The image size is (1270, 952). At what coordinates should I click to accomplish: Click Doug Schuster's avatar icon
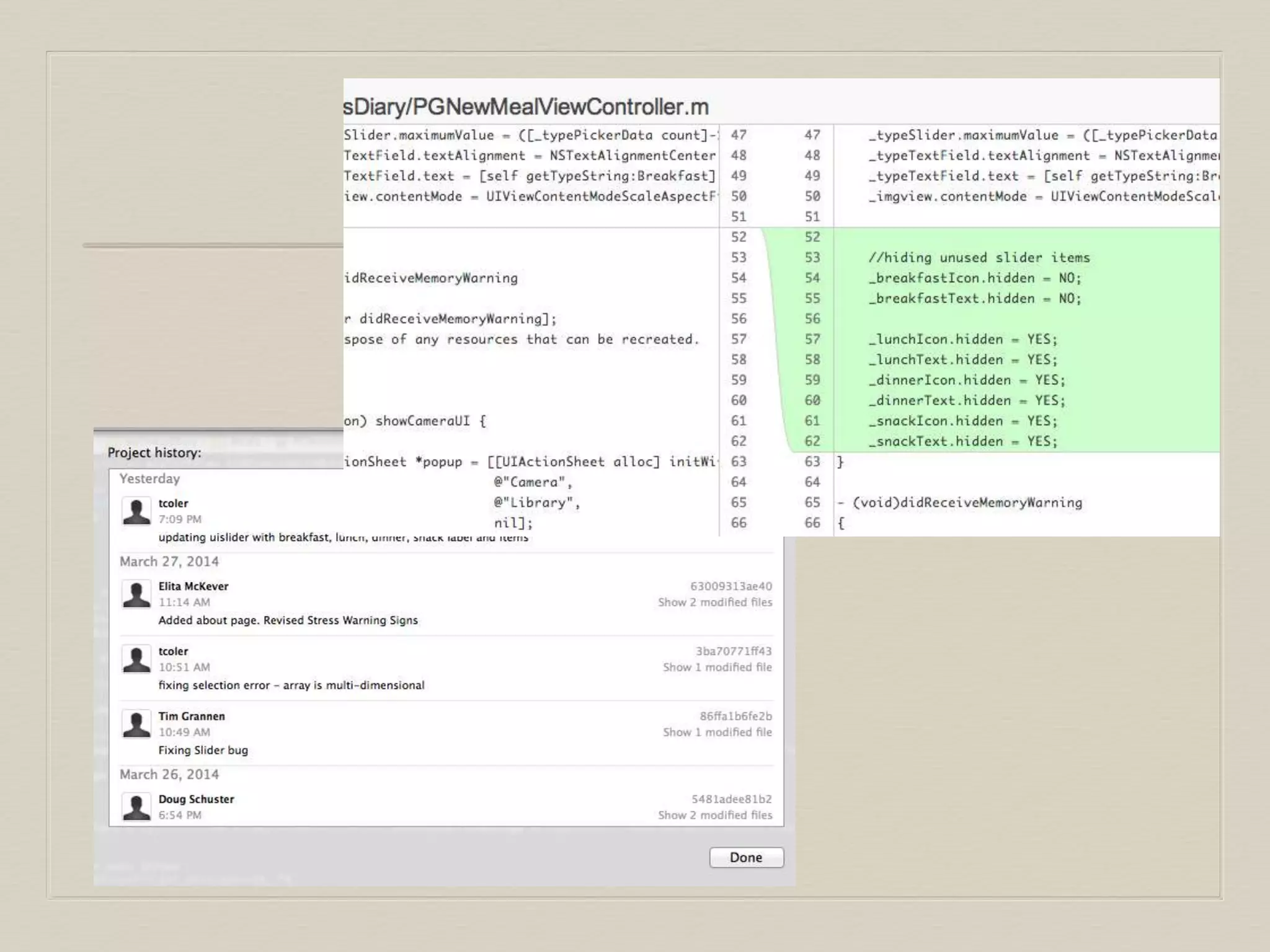(136, 807)
